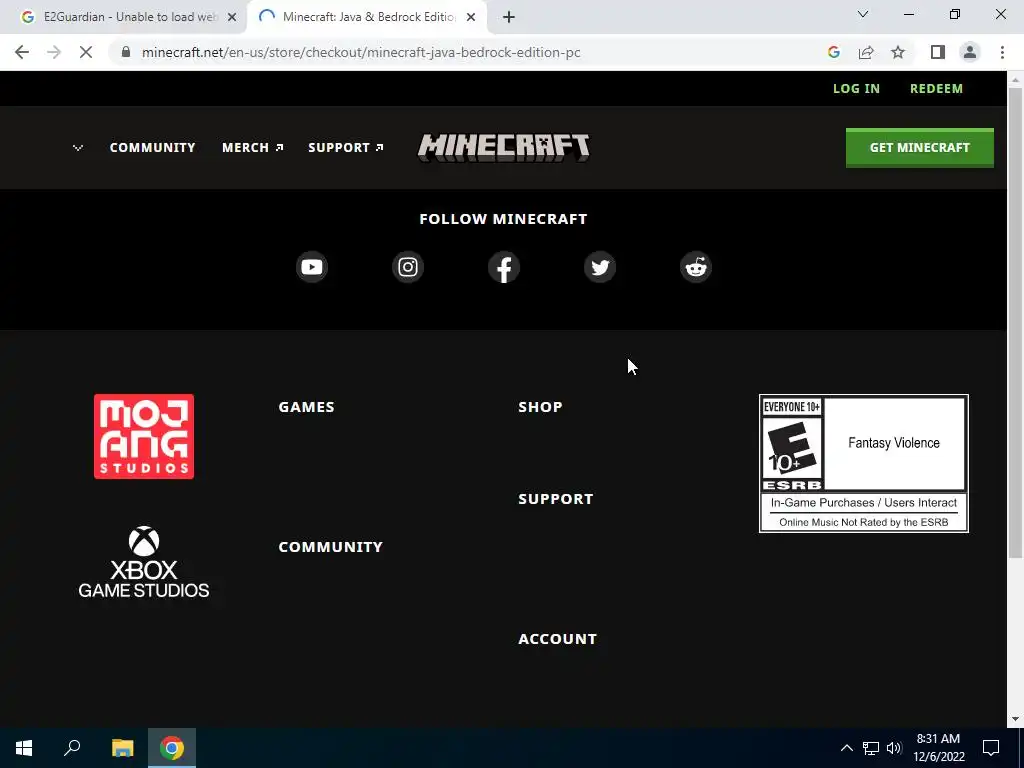Click scrollbar down arrow
The width and height of the screenshot is (1024, 768).
coord(1015,719)
